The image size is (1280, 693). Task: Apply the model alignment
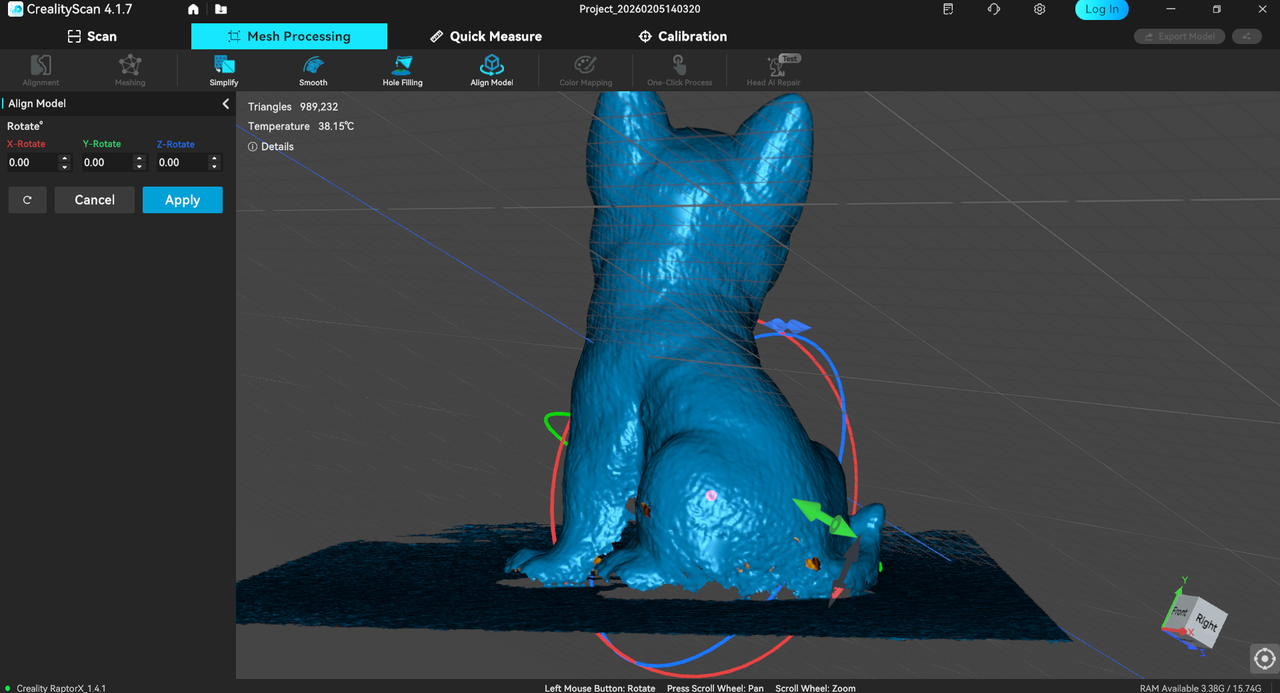[182, 200]
